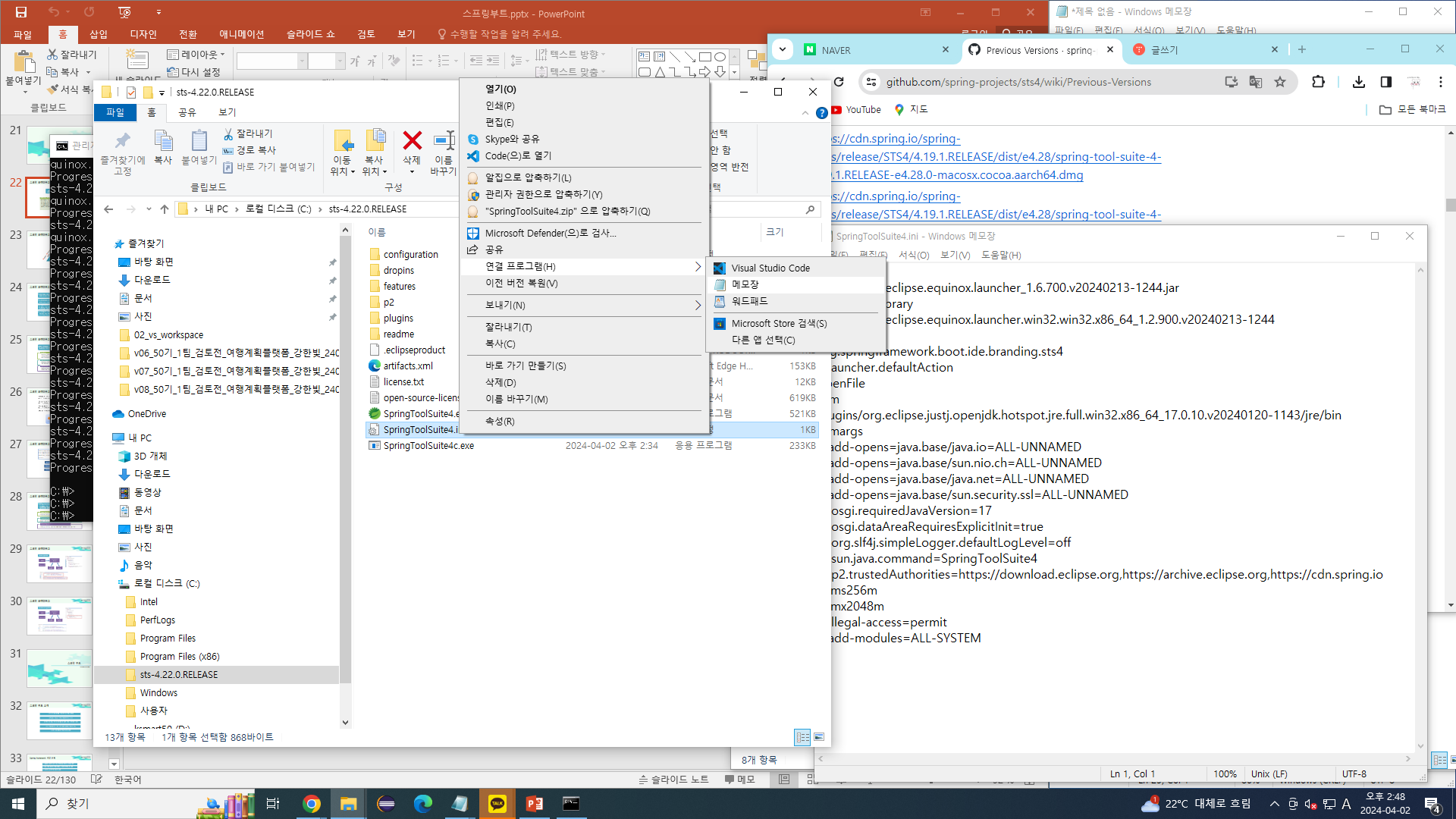Click the red Delete (삭제) icon in Explorer ribbon
The height and width of the screenshot is (819, 1456).
coord(412,141)
